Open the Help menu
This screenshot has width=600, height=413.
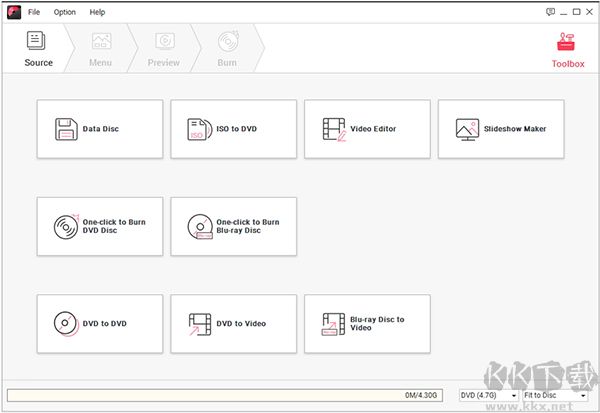coord(97,12)
